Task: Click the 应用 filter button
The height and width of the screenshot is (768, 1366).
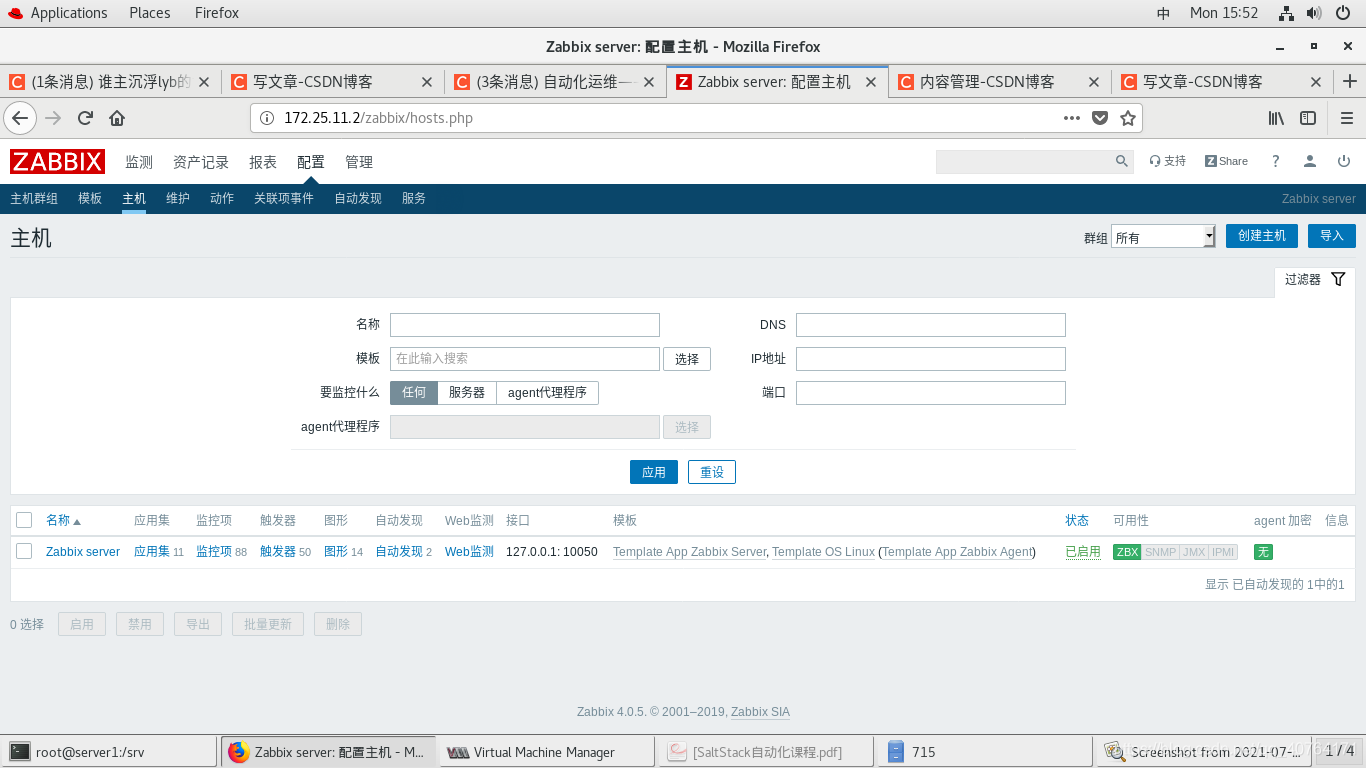Action: [x=654, y=472]
